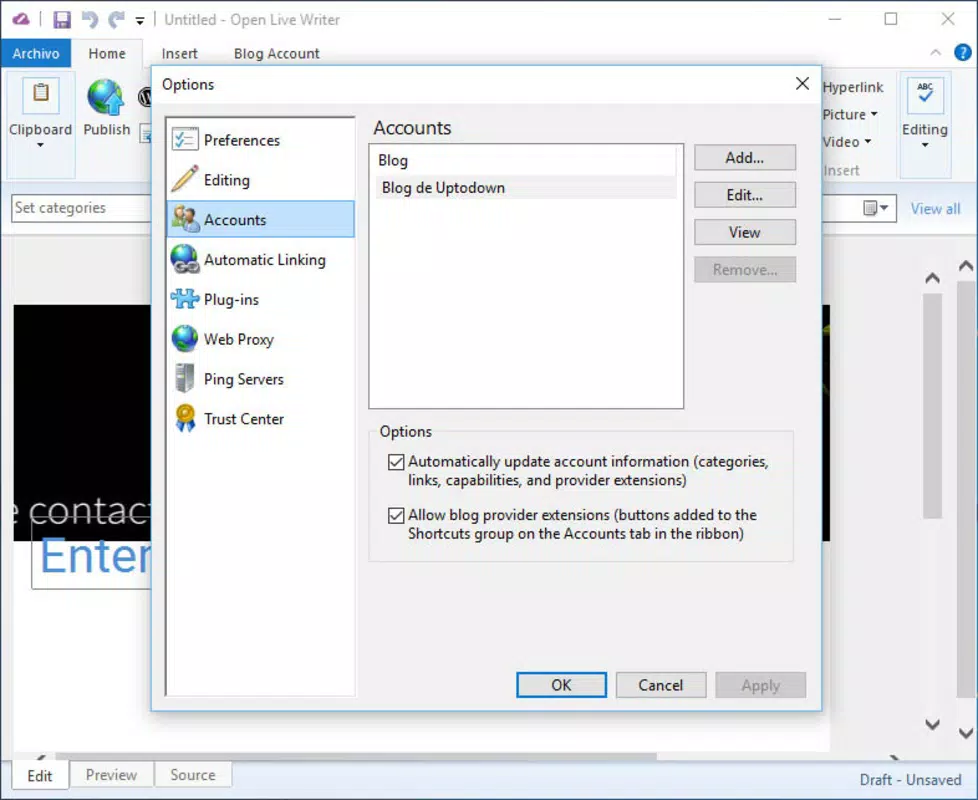Switch to the Insert ribbon tab
Viewport: 978px width, 800px height.
click(180, 54)
